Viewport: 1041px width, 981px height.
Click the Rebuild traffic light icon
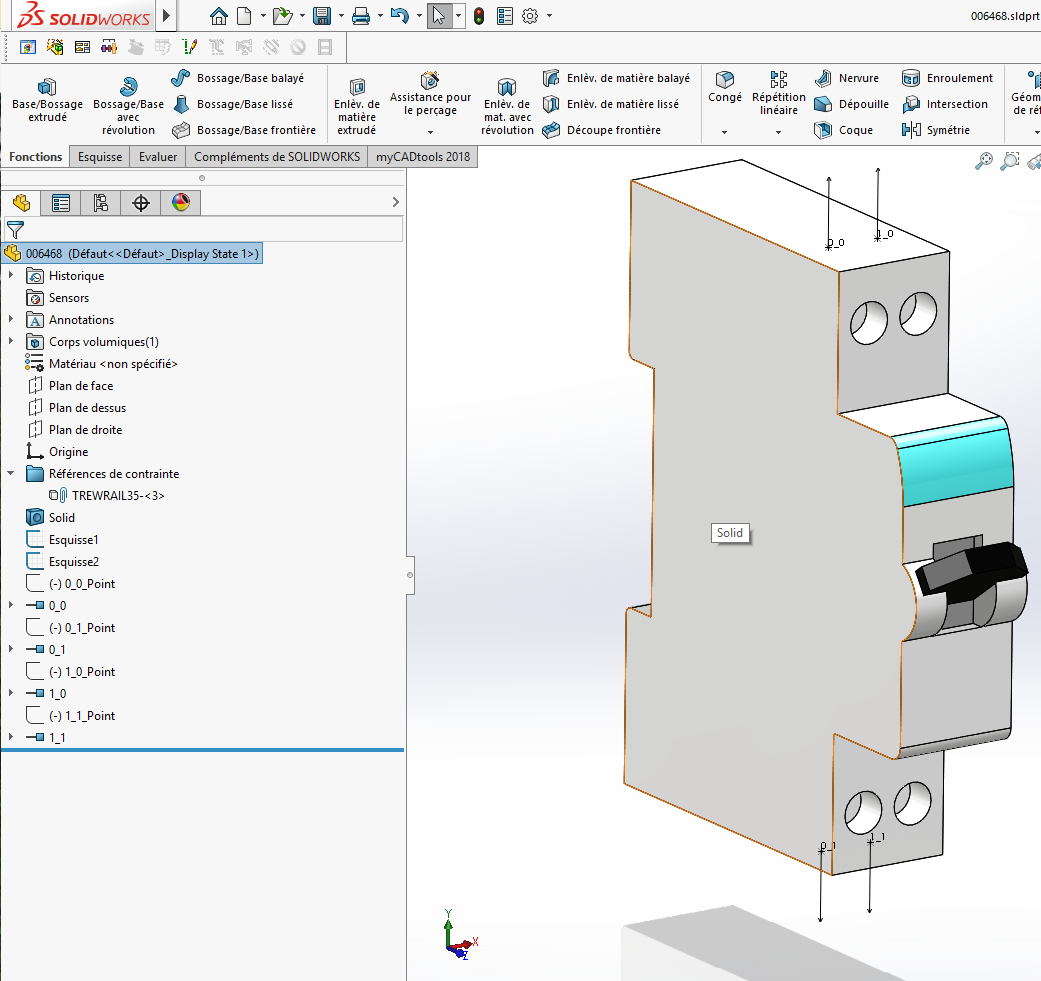tap(479, 16)
